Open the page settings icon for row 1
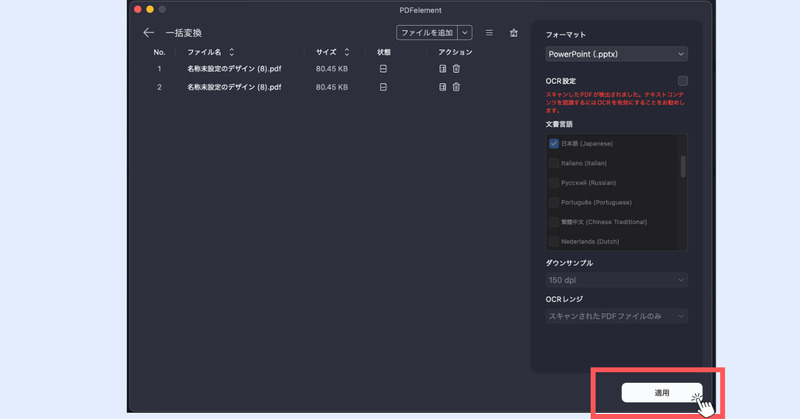800x419 pixels. (442, 69)
